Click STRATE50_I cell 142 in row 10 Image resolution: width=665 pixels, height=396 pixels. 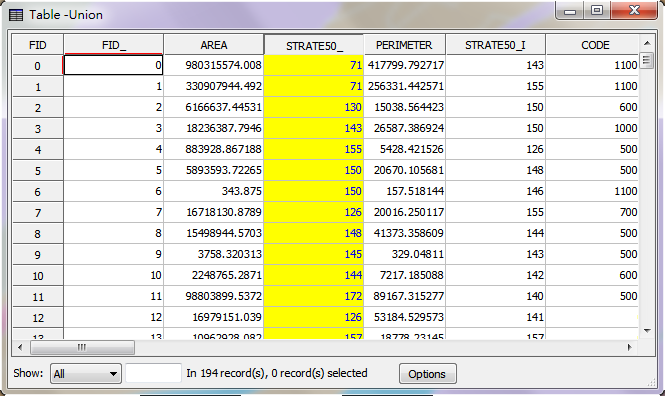click(495, 275)
